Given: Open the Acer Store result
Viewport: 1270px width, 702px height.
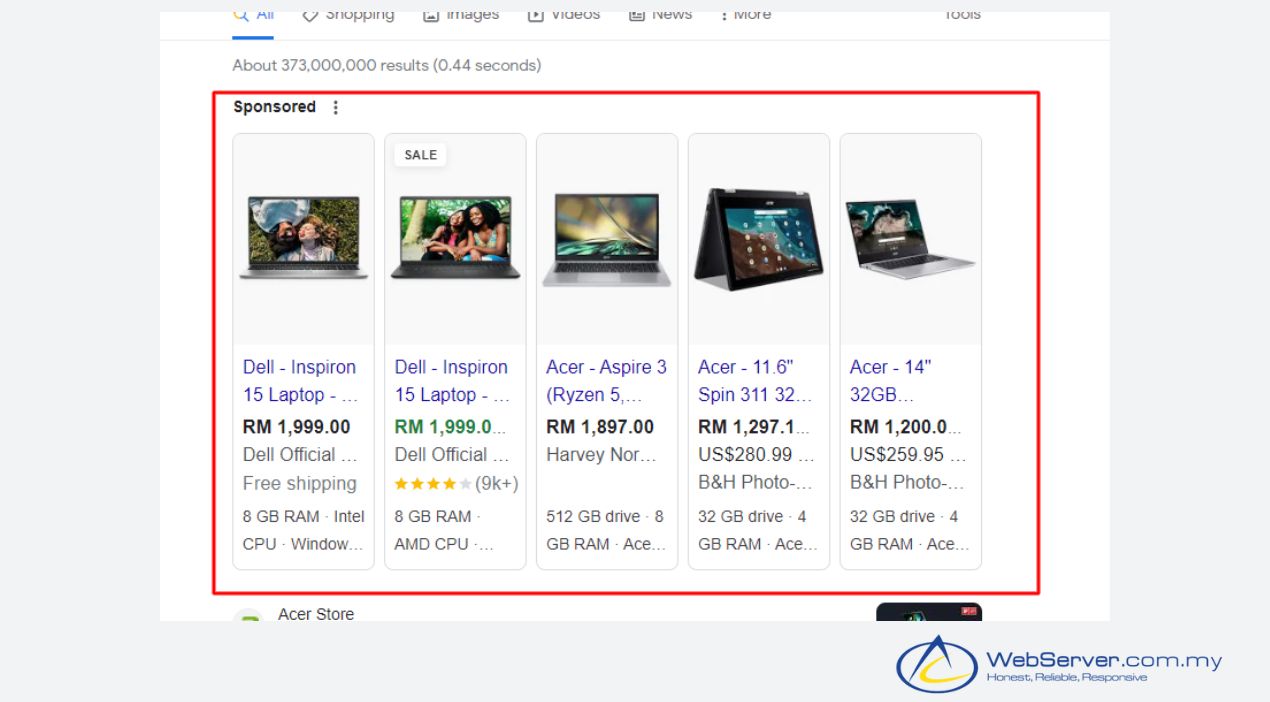Looking at the screenshot, I should click(316, 614).
